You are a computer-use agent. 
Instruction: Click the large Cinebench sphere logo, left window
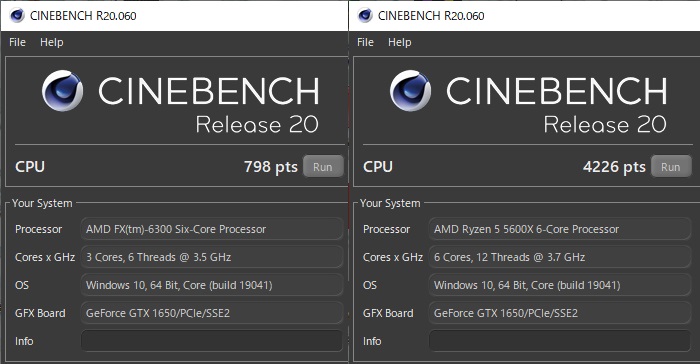coord(62,91)
